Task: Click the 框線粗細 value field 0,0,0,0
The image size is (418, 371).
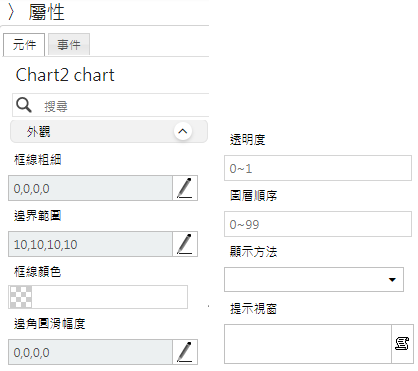Action: pos(90,188)
